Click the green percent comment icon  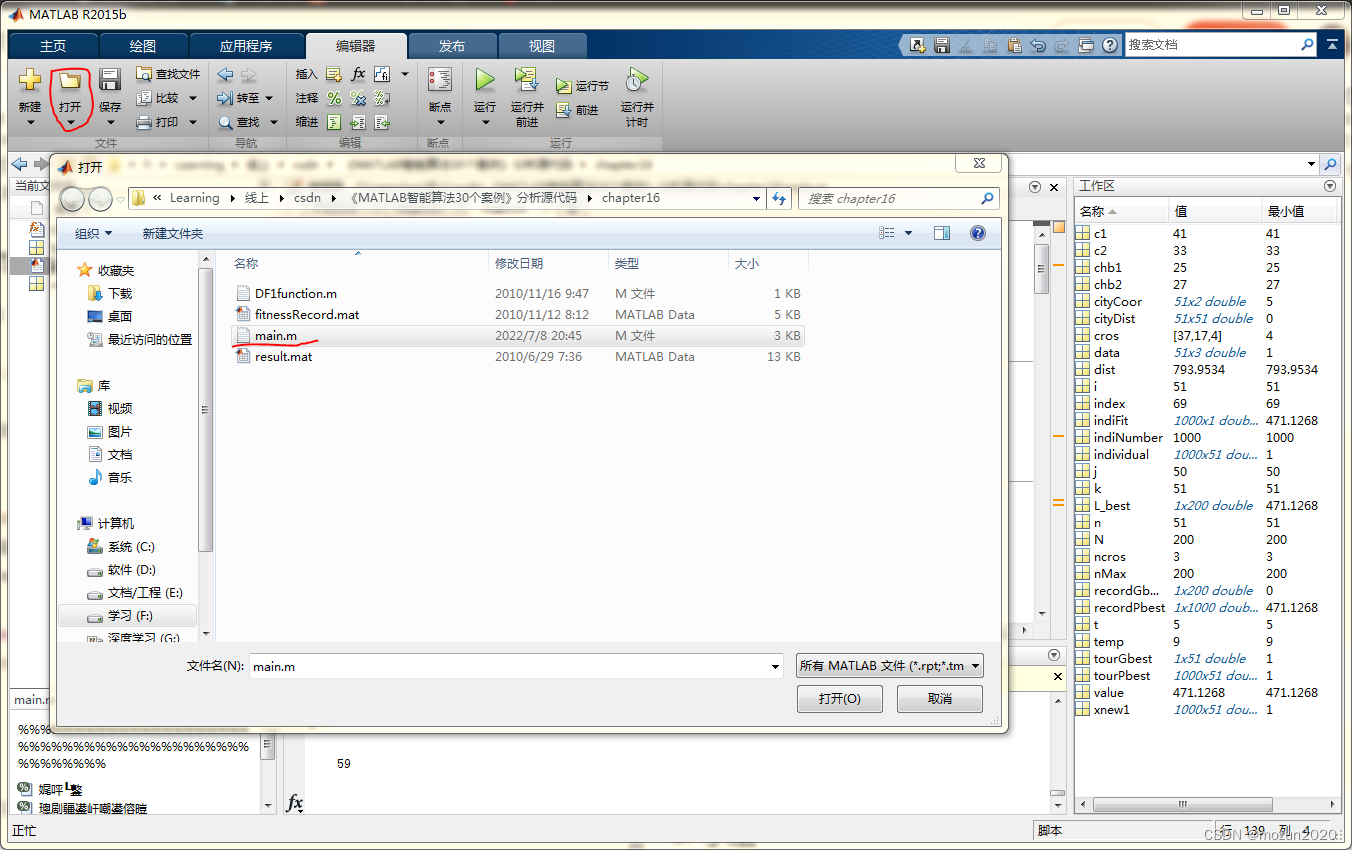click(334, 98)
